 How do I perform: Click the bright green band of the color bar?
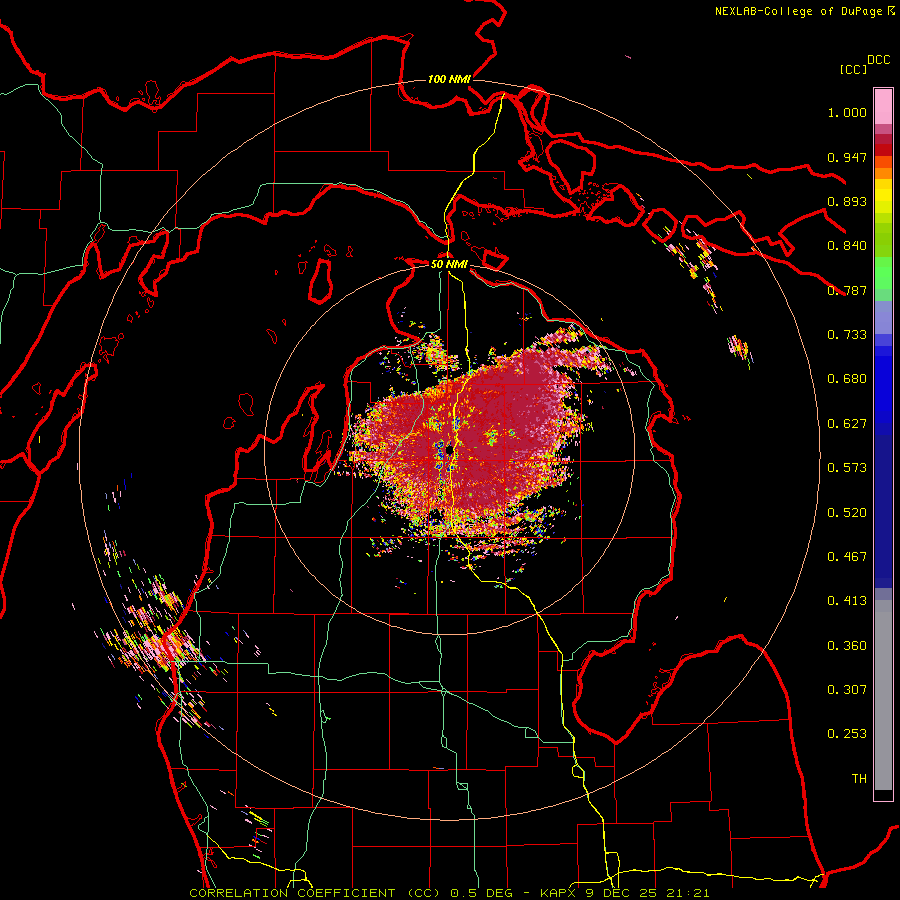click(883, 273)
